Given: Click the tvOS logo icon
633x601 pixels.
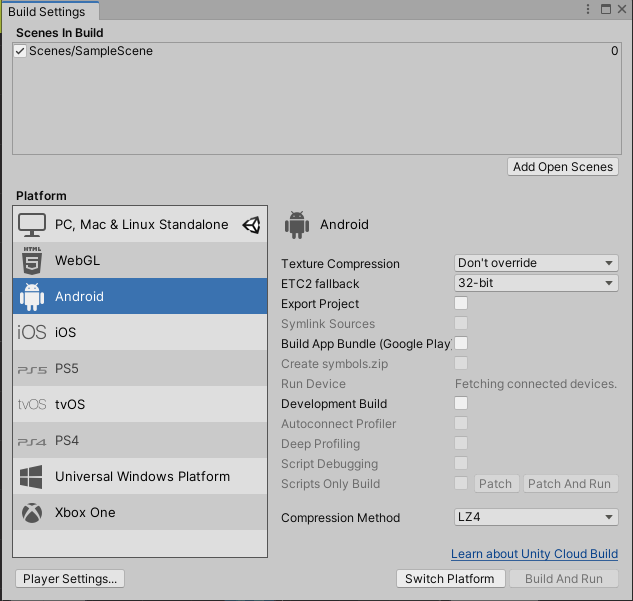Looking at the screenshot, I should (32, 404).
